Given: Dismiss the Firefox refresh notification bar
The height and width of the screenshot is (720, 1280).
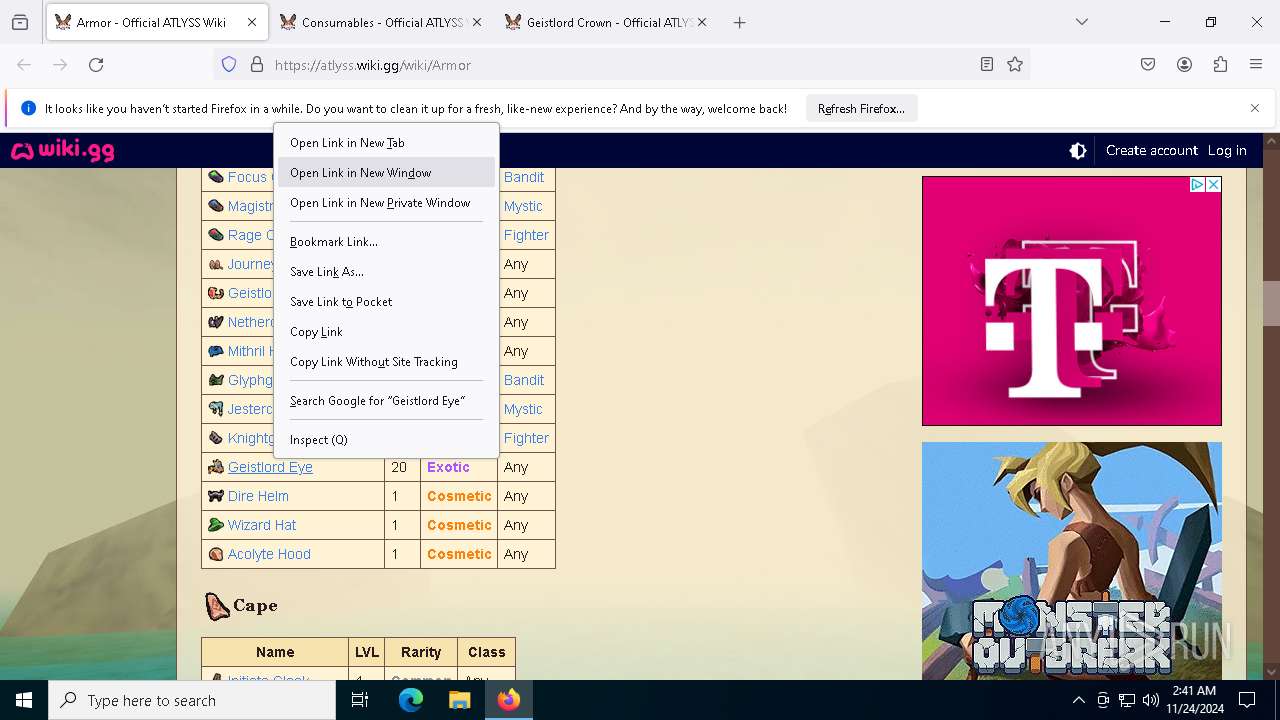Looking at the screenshot, I should [x=1255, y=108].
